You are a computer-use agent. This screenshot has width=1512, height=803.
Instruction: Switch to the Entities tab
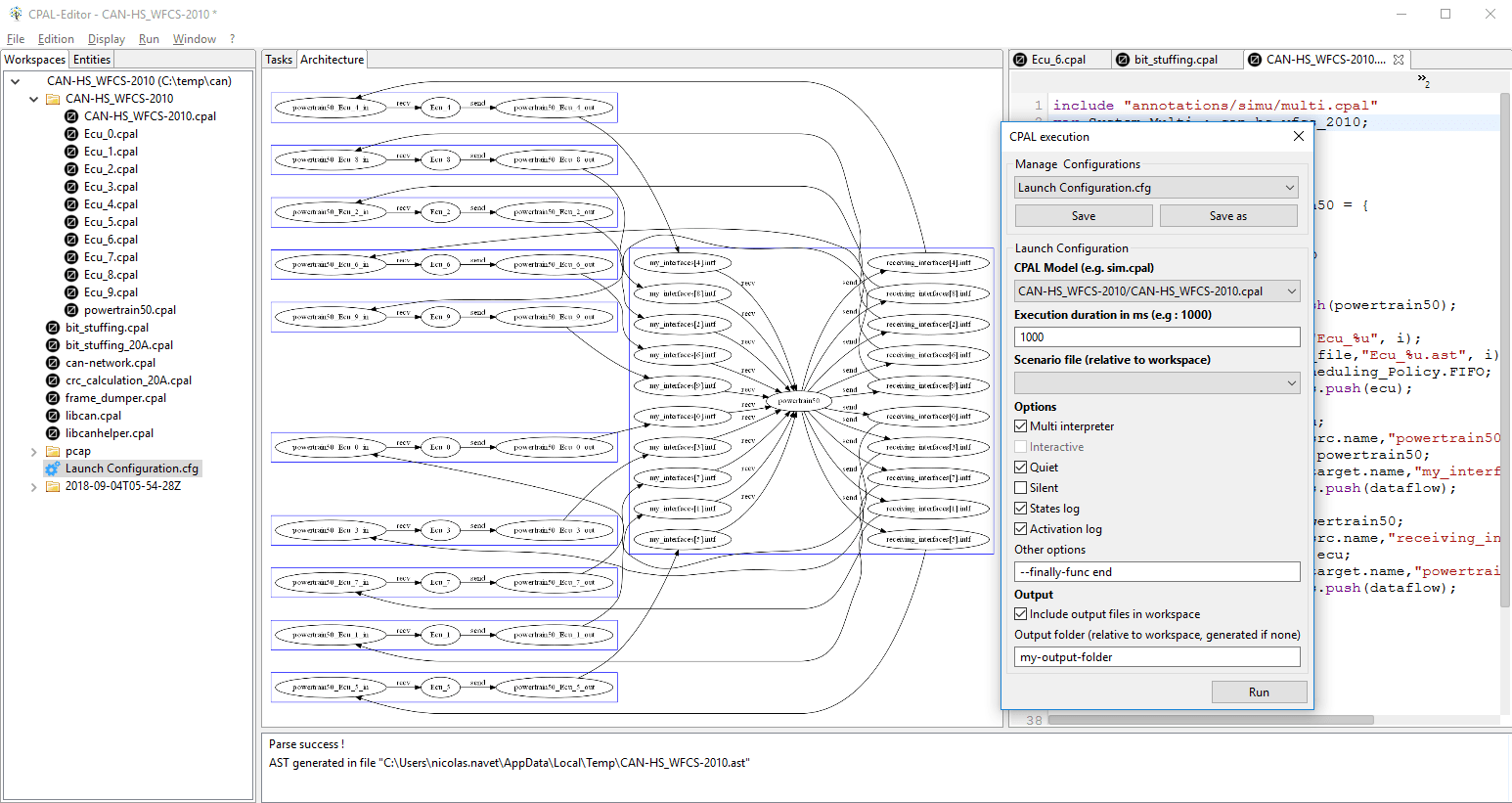(92, 60)
